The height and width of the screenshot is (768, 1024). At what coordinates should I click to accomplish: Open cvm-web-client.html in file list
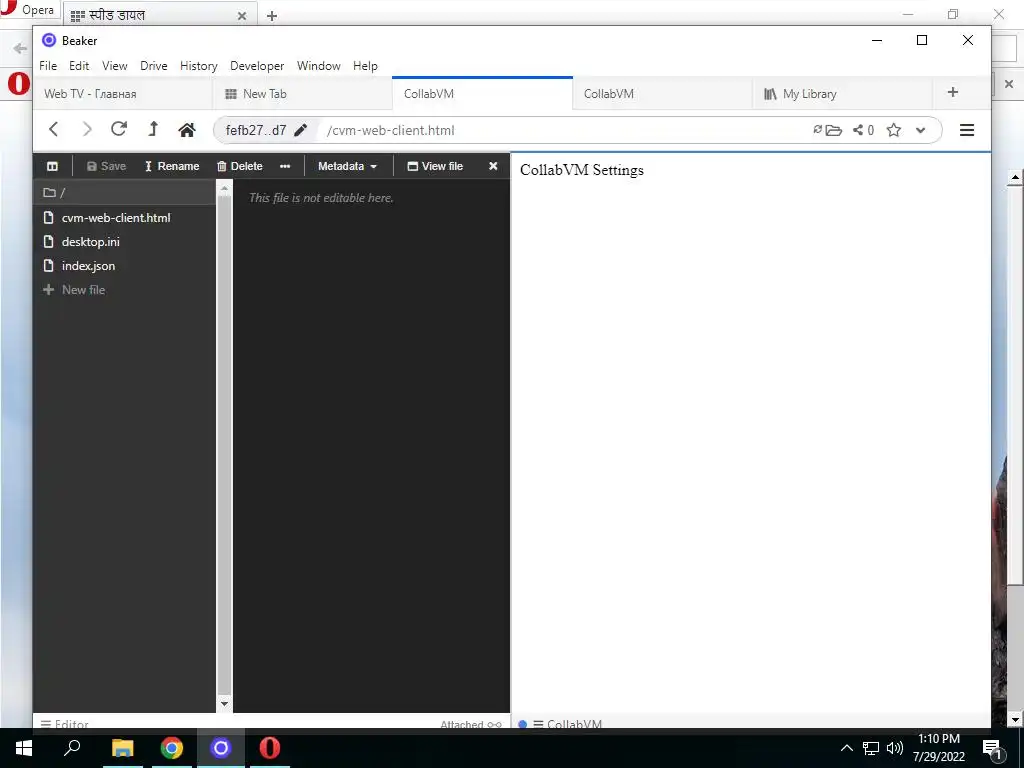tap(116, 217)
